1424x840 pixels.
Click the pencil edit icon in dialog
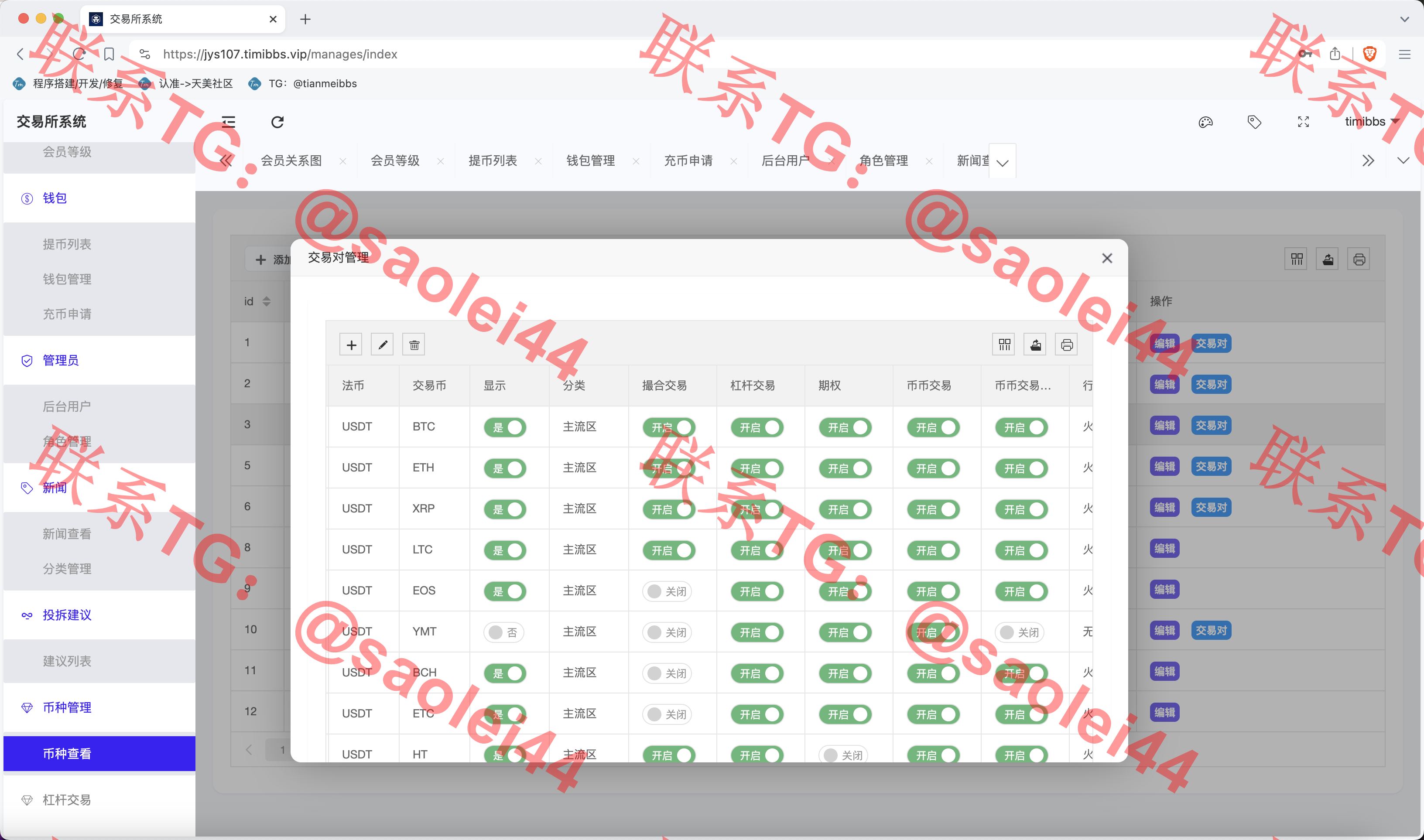(x=382, y=345)
